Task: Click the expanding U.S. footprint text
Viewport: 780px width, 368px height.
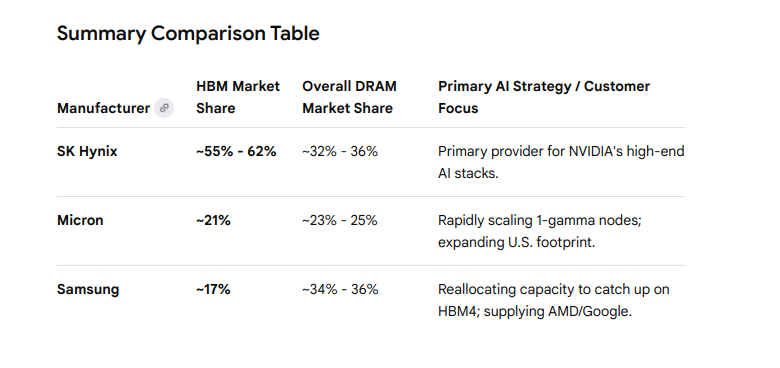Action: click(x=516, y=242)
